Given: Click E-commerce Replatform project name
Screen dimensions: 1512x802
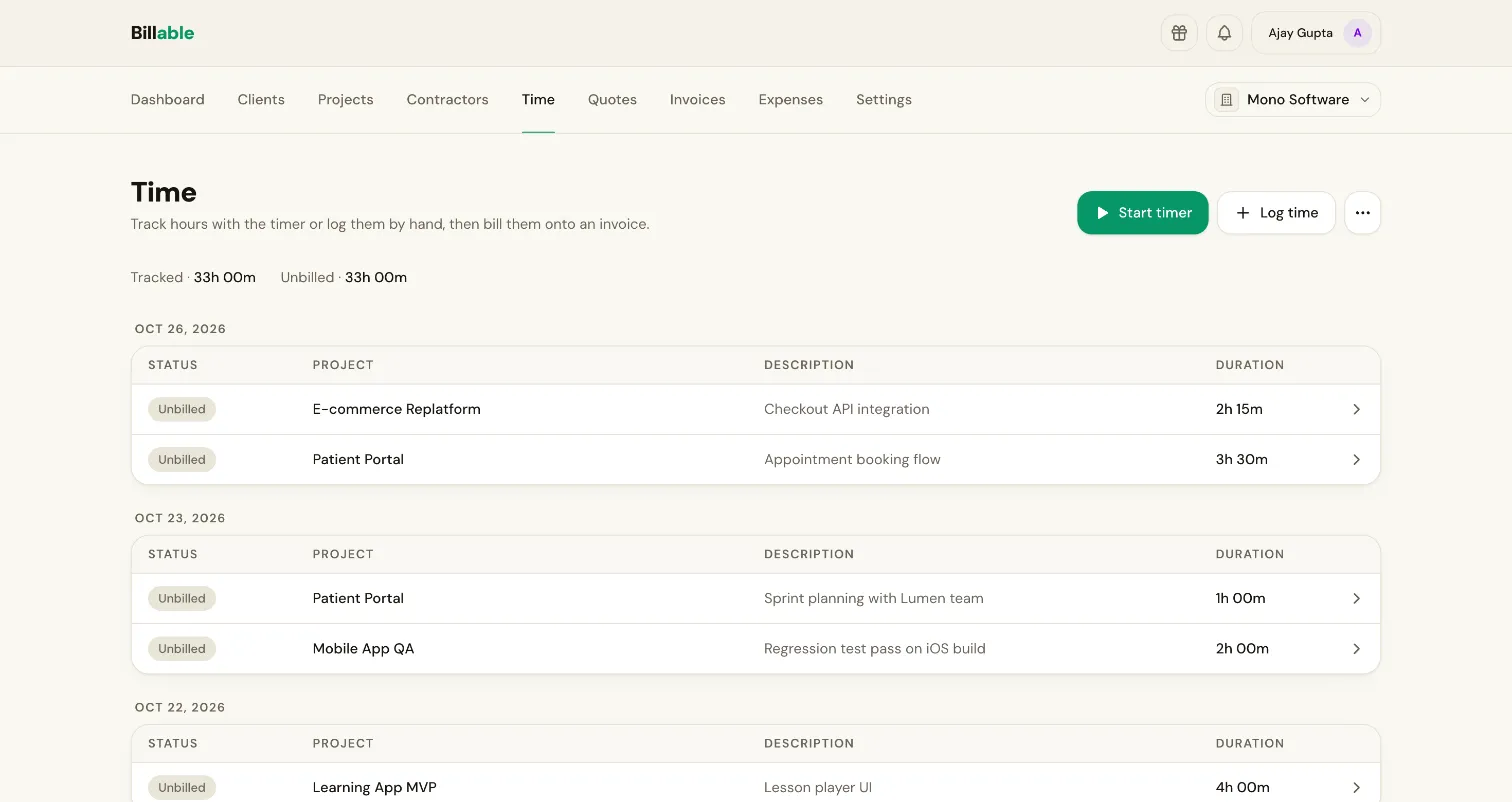Looking at the screenshot, I should pyautogui.click(x=397, y=409).
